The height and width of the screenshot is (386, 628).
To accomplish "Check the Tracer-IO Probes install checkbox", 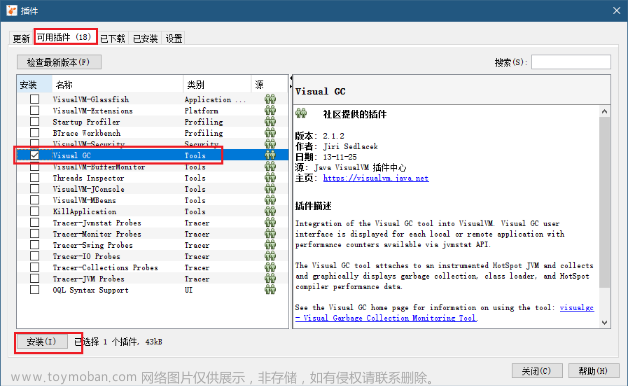I will [34, 256].
